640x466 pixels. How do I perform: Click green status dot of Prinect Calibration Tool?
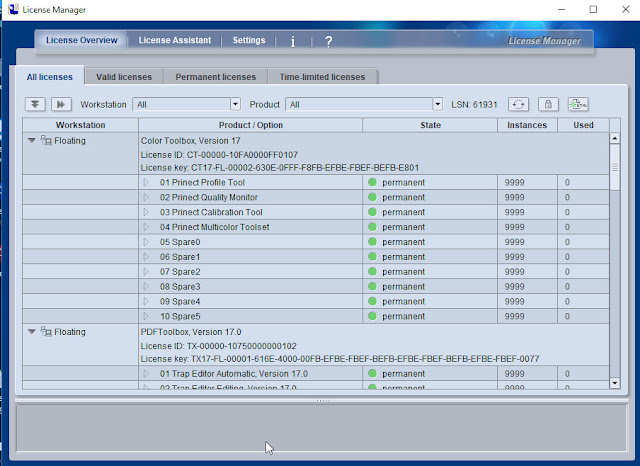(x=372, y=212)
